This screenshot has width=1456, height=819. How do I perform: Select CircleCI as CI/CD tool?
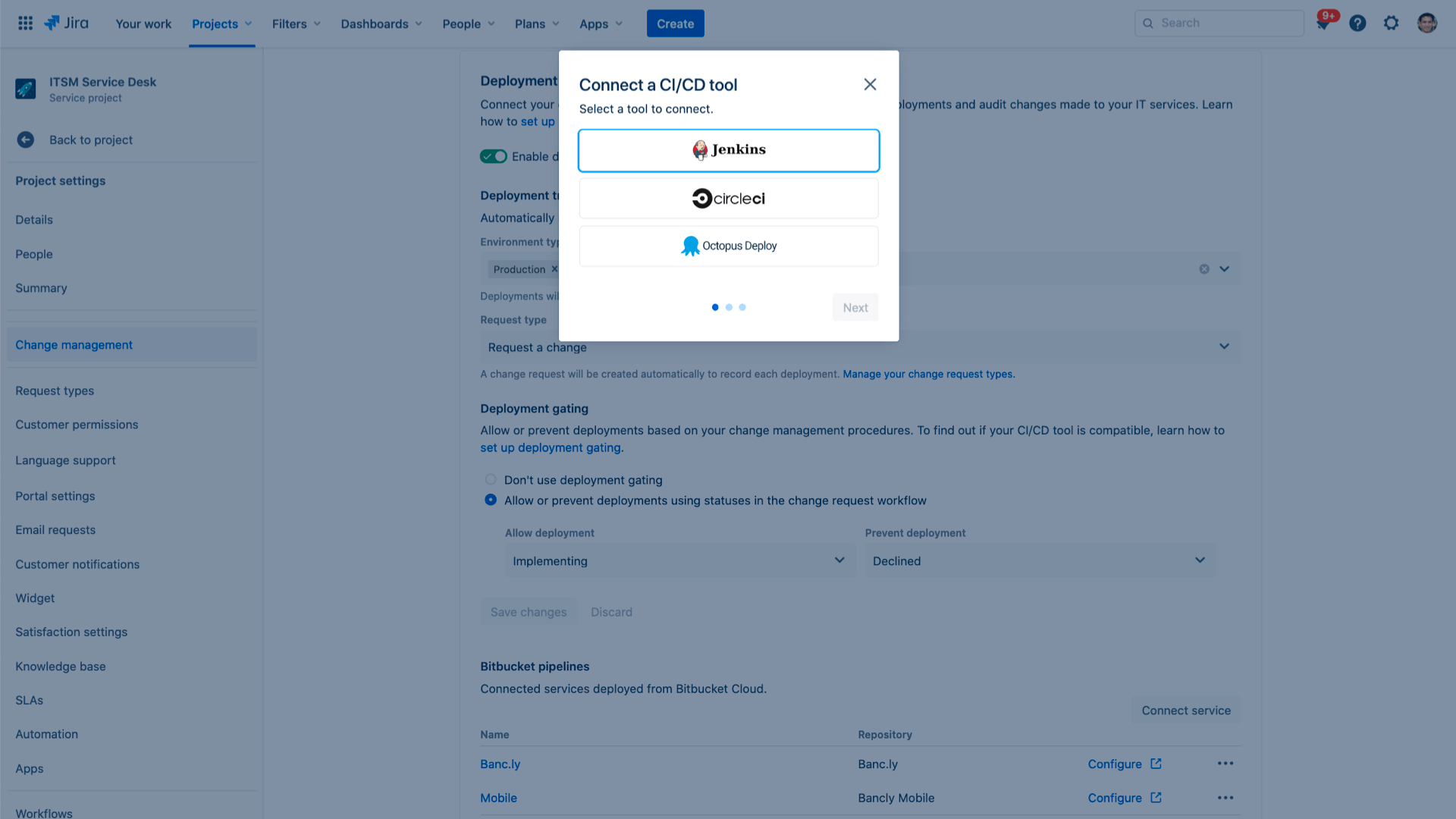pyautogui.click(x=728, y=198)
